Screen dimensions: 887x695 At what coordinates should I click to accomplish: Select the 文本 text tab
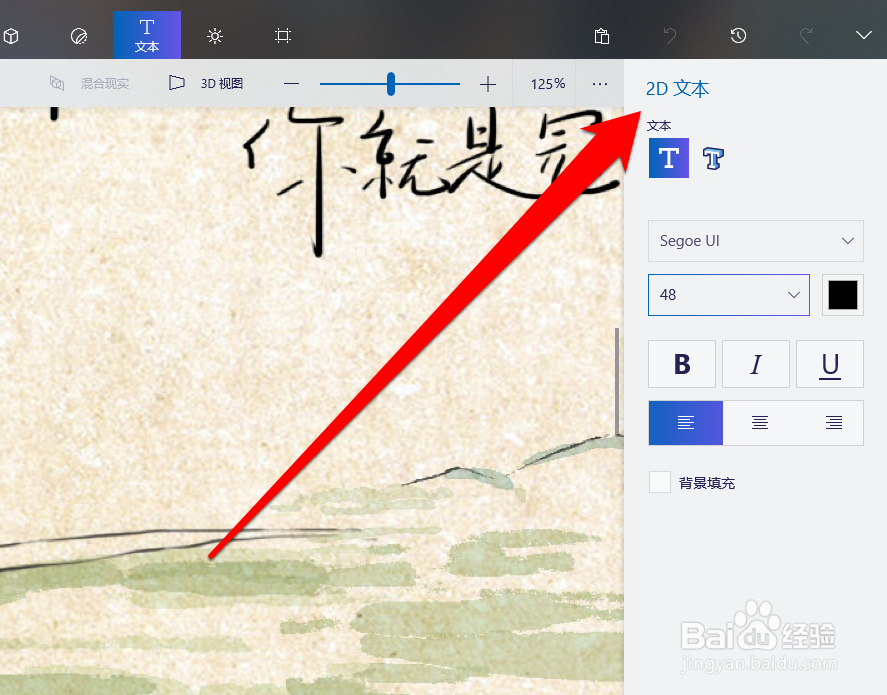pos(147,35)
